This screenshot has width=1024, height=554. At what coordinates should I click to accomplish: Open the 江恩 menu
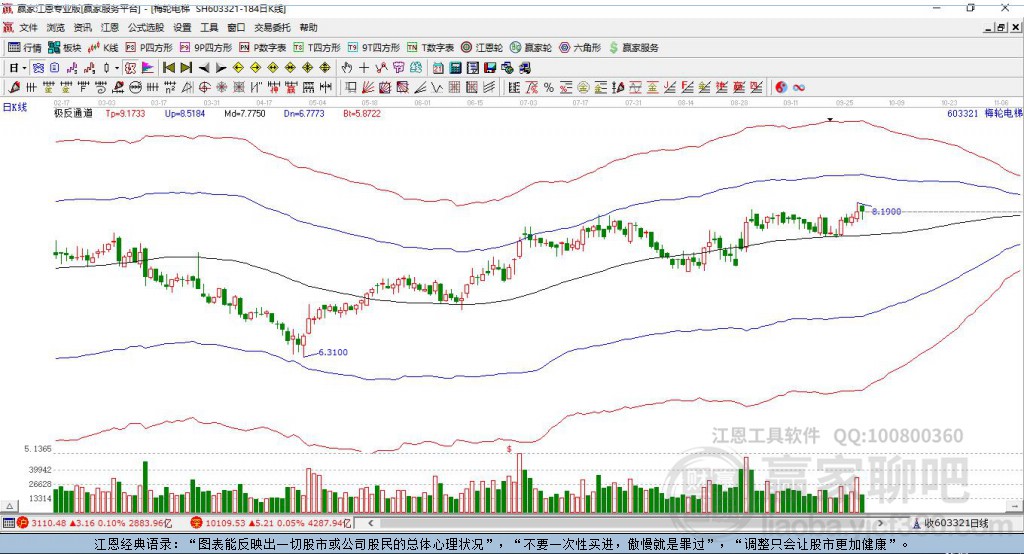tap(110, 27)
